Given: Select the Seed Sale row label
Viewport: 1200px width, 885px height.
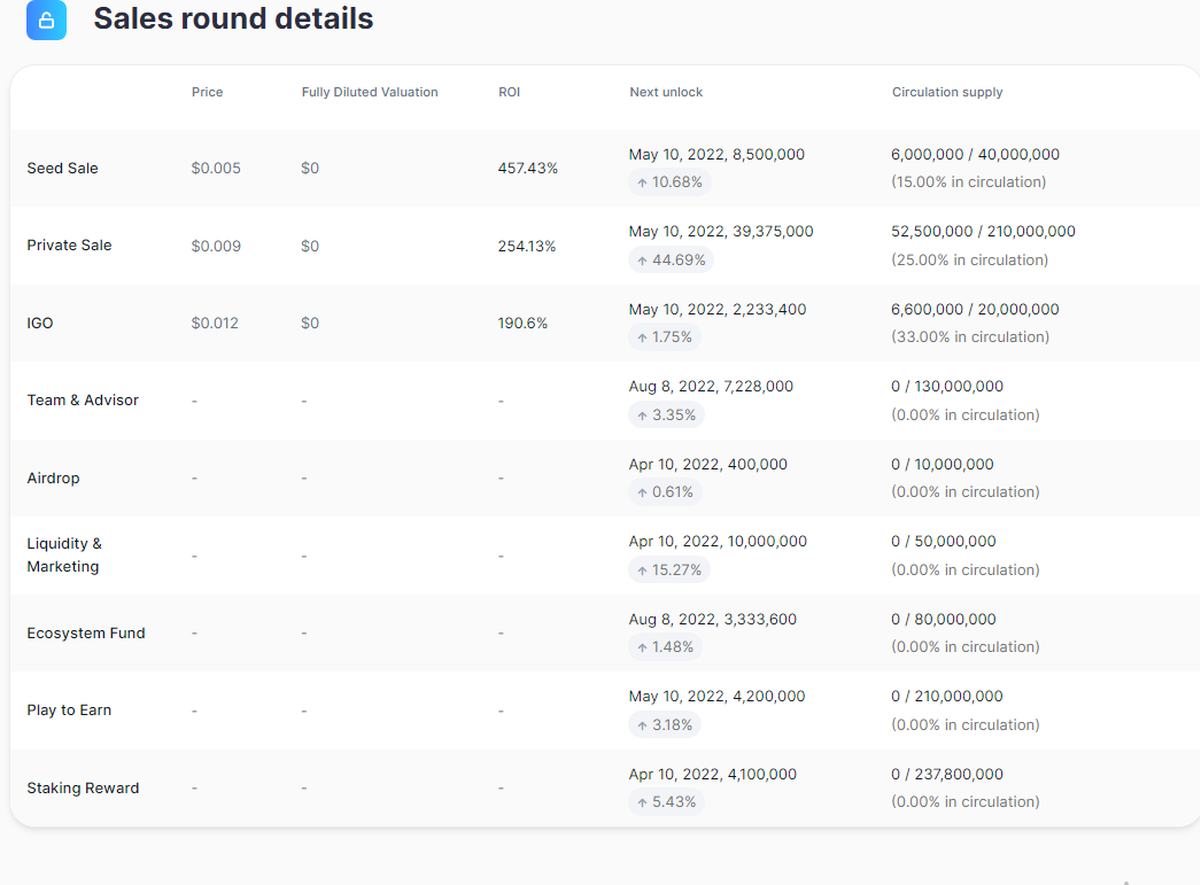Looking at the screenshot, I should [62, 168].
